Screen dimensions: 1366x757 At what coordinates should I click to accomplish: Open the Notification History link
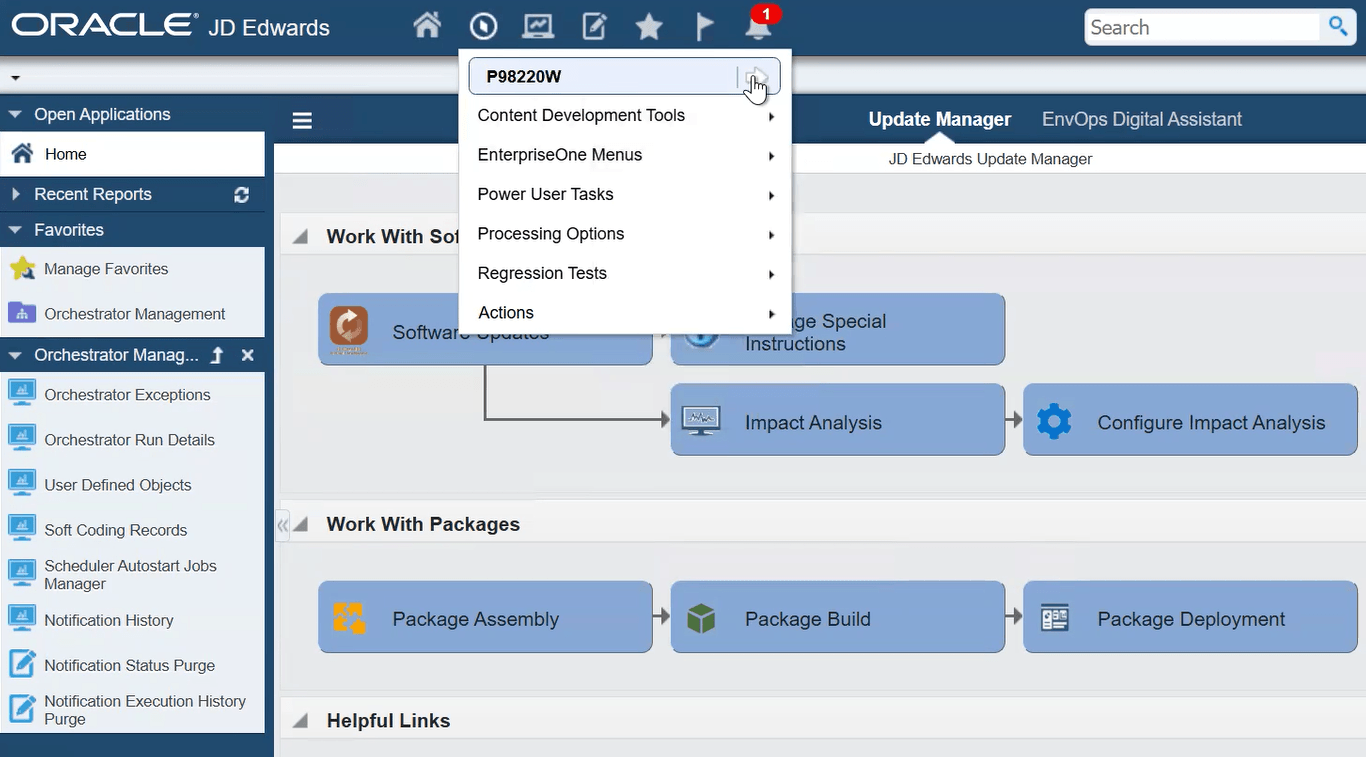coord(109,620)
